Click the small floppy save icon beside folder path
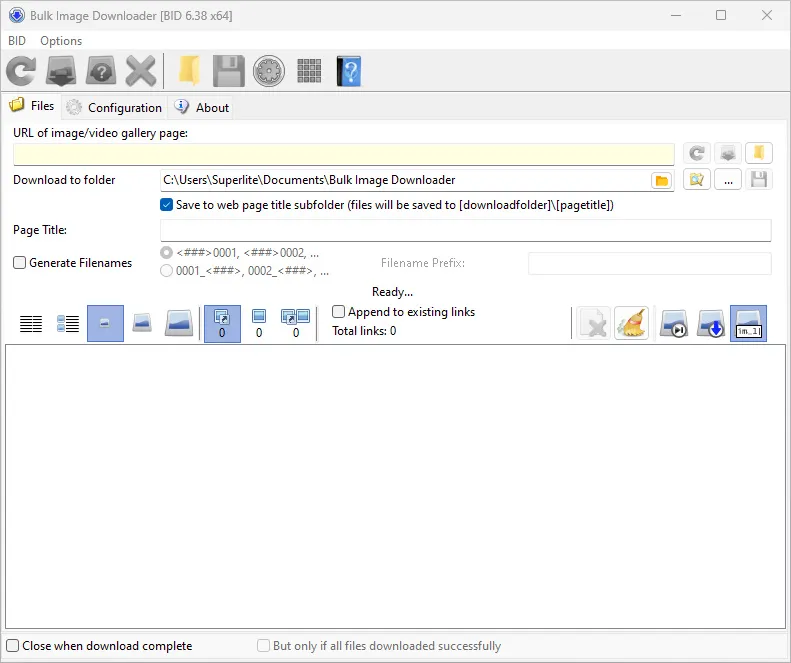Image resolution: width=791 pixels, height=663 pixels. (759, 180)
